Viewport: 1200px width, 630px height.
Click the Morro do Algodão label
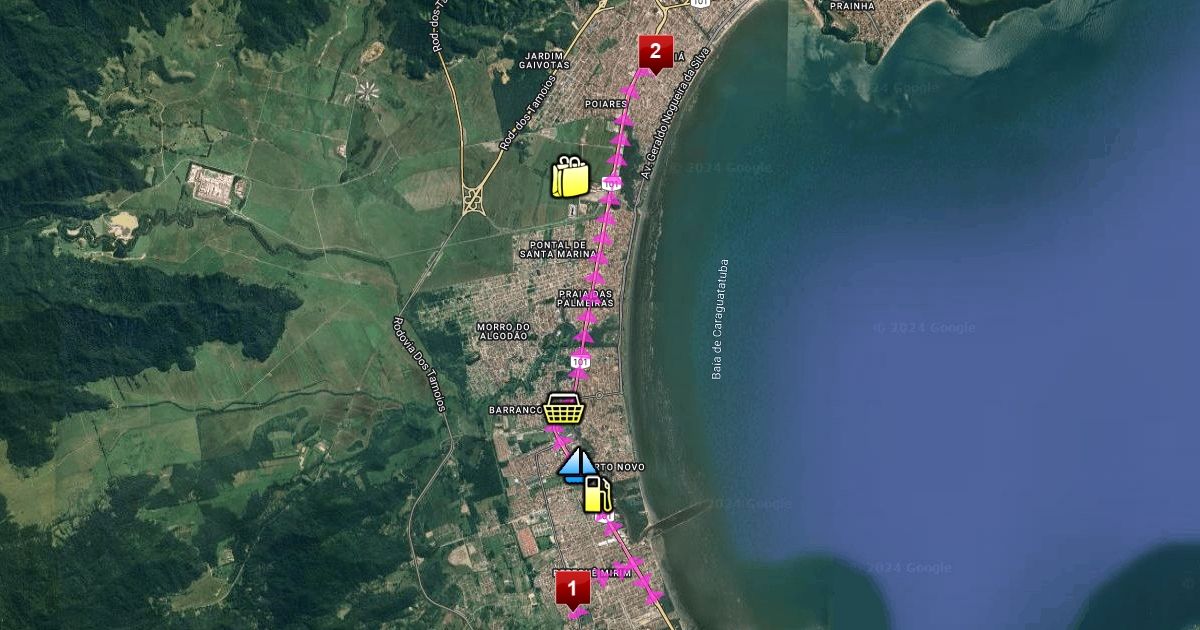pyautogui.click(x=502, y=331)
